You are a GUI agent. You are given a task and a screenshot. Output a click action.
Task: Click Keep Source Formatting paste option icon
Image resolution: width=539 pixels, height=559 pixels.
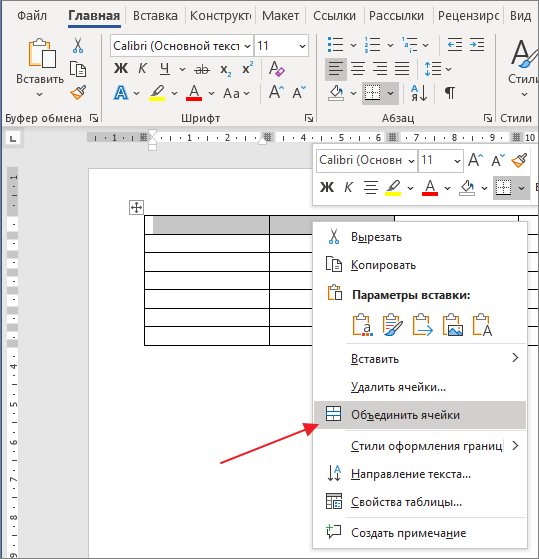[362, 325]
